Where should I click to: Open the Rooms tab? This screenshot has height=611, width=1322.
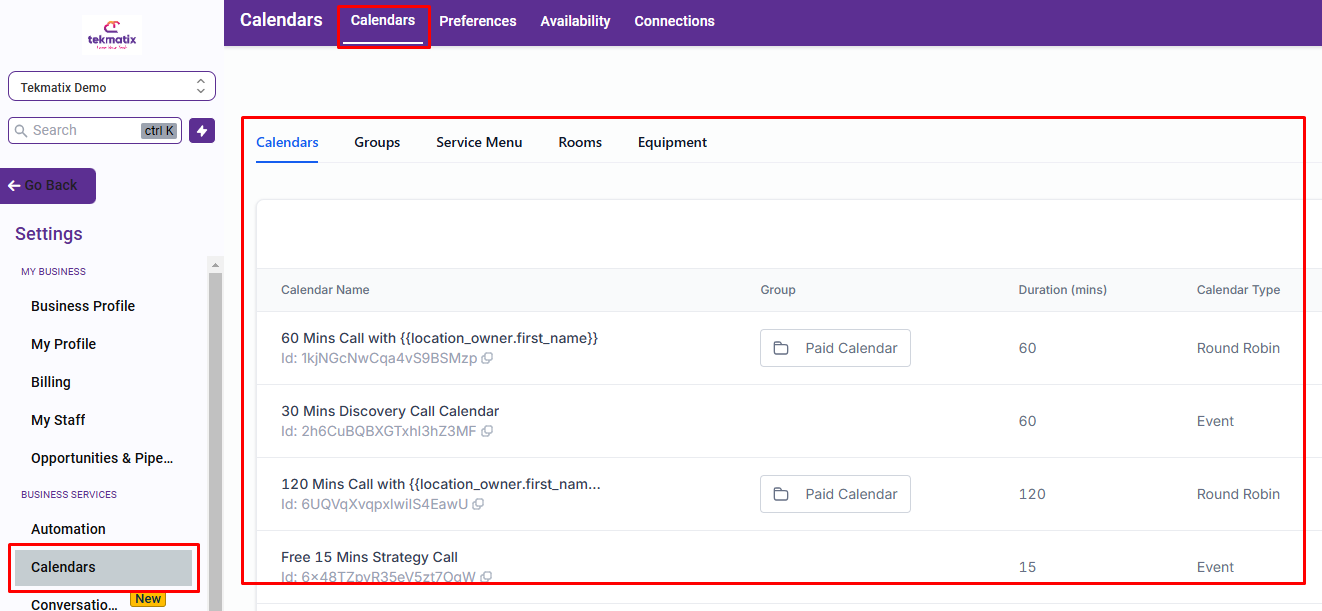point(580,142)
